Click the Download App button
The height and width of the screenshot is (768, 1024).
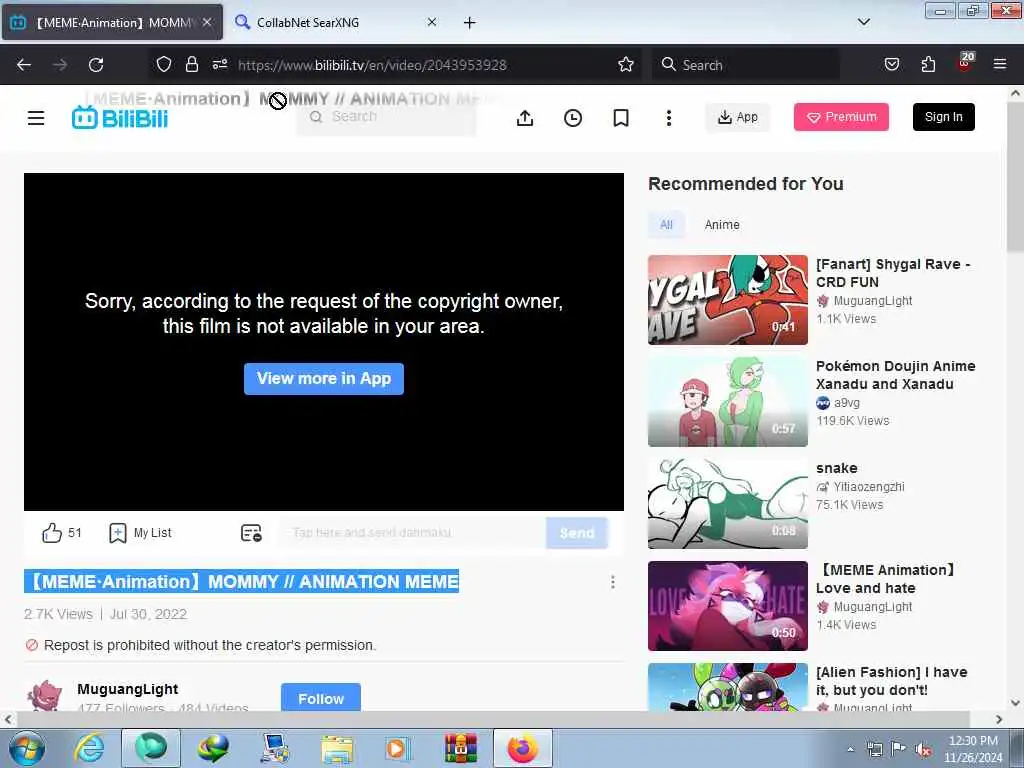(737, 117)
